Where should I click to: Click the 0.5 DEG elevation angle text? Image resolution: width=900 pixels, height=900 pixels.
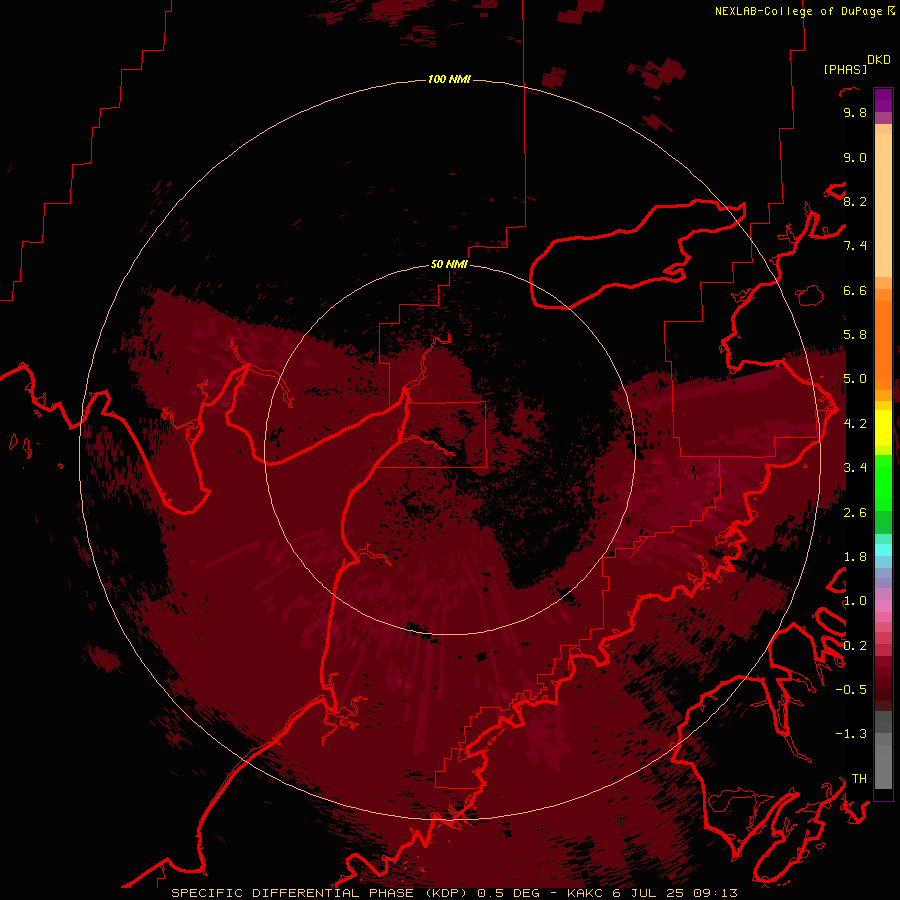coord(509,893)
